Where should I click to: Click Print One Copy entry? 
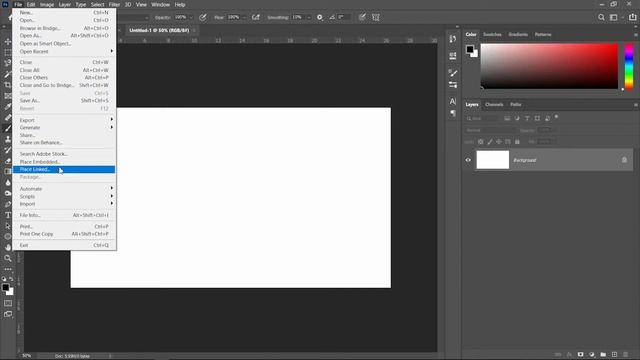click(x=64, y=234)
